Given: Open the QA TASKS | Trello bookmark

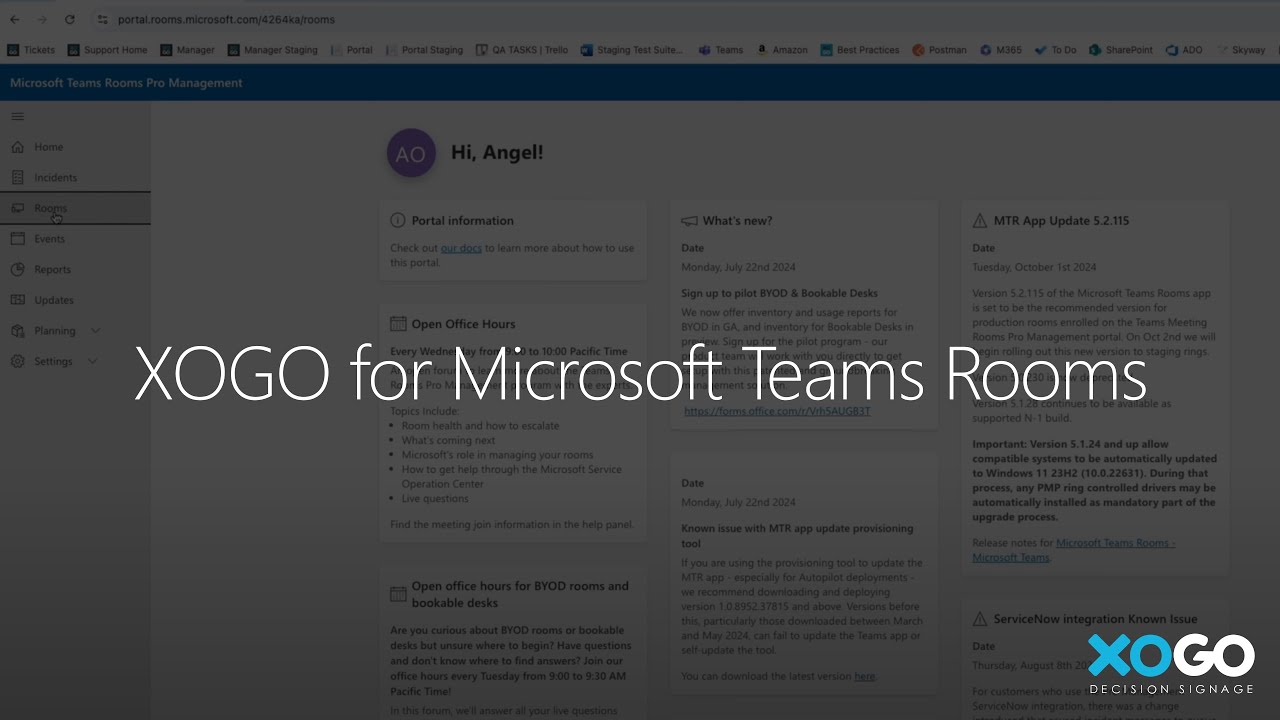Looking at the screenshot, I should point(522,50).
